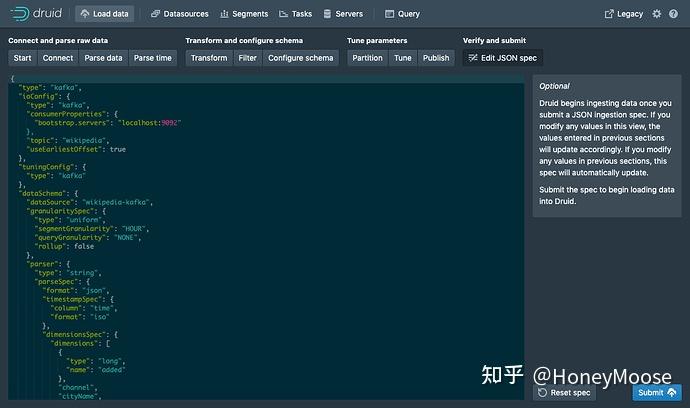Open the Datasources view
690x408 pixels.
click(180, 14)
